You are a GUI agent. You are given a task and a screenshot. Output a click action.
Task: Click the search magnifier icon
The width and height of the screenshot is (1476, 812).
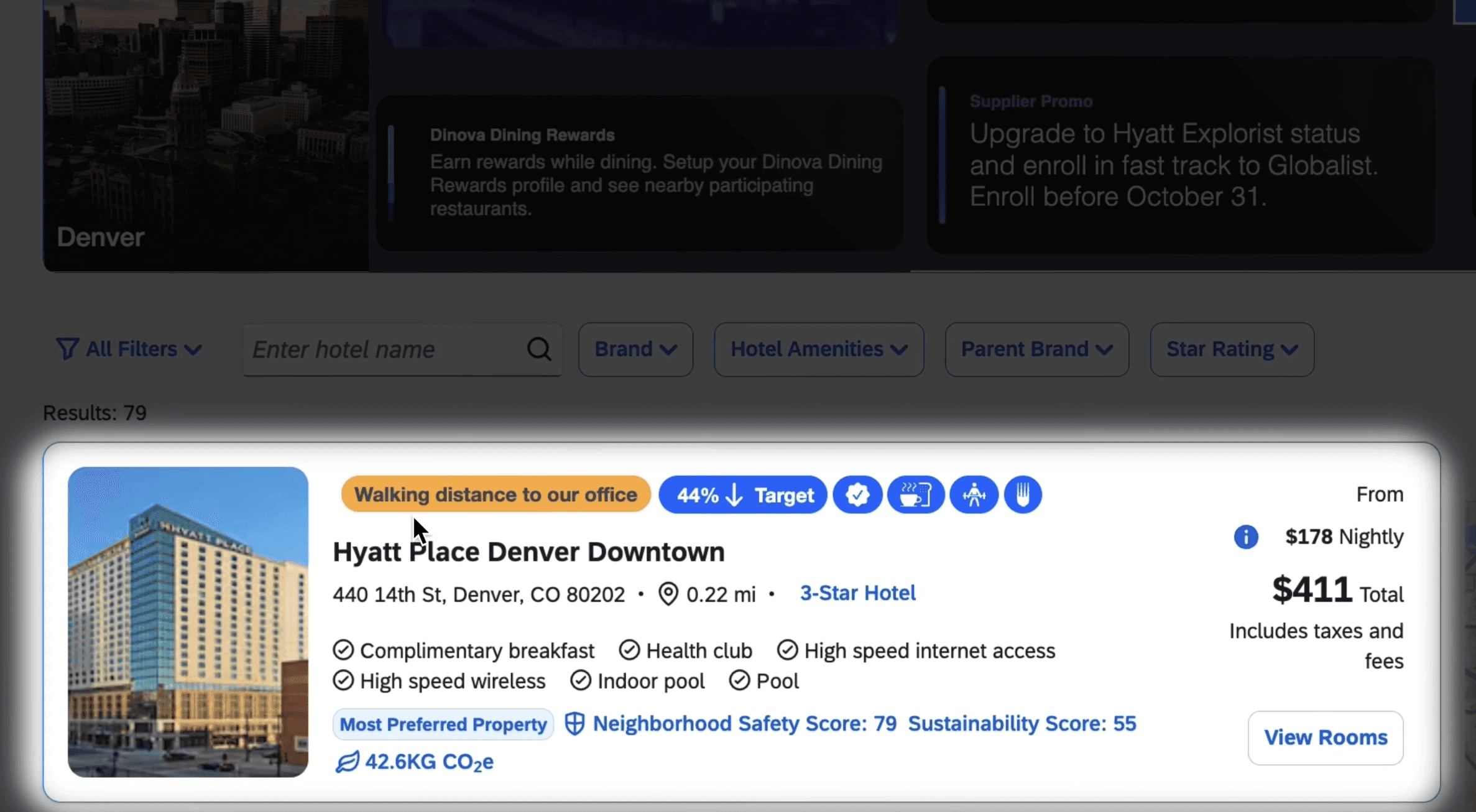(x=539, y=349)
